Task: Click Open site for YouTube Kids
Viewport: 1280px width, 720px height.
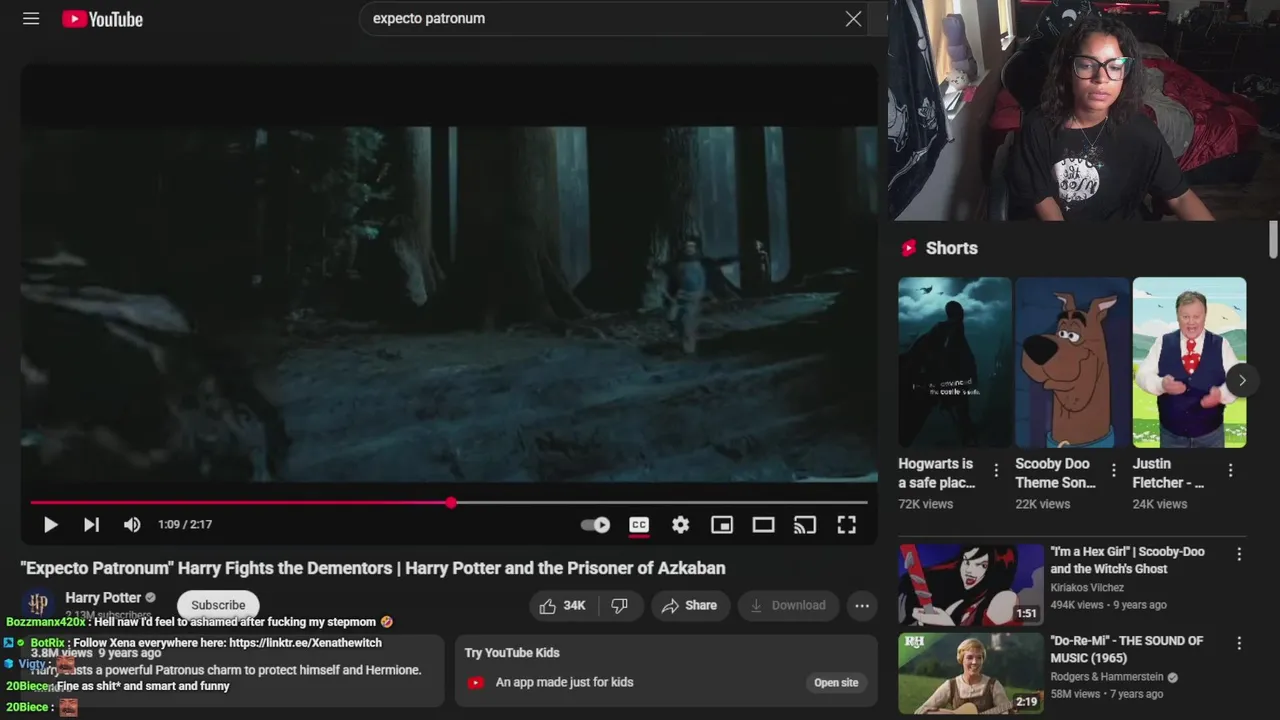Action: 836,683
